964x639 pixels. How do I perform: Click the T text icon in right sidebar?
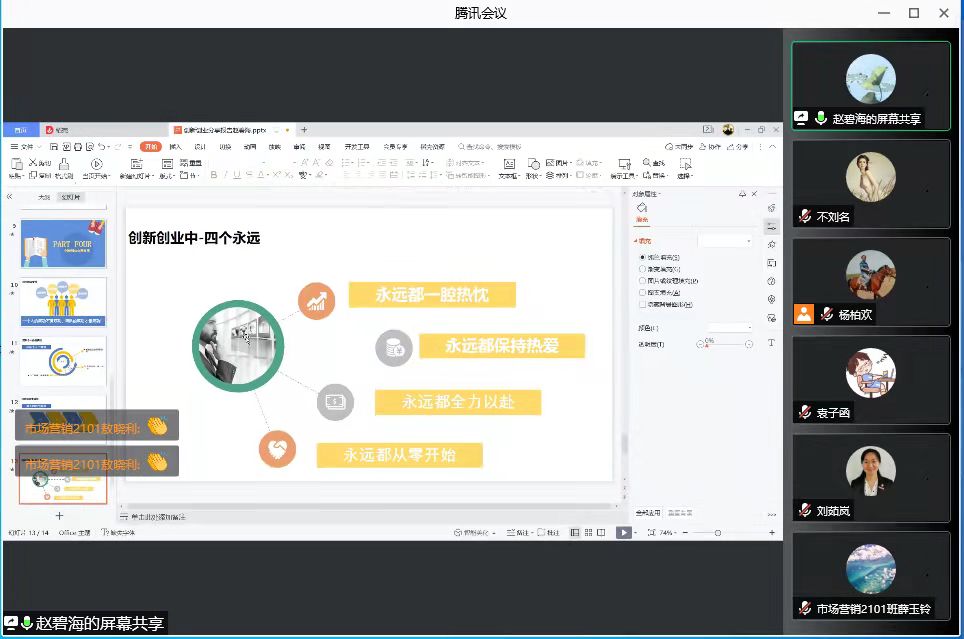[x=771, y=343]
